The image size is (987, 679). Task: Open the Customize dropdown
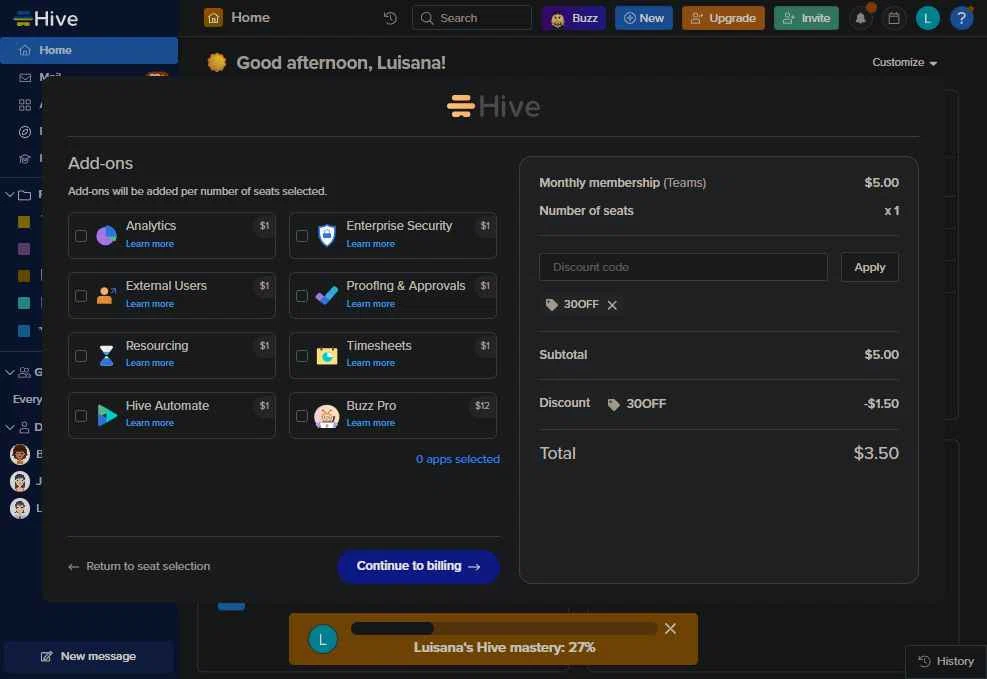[x=905, y=62]
